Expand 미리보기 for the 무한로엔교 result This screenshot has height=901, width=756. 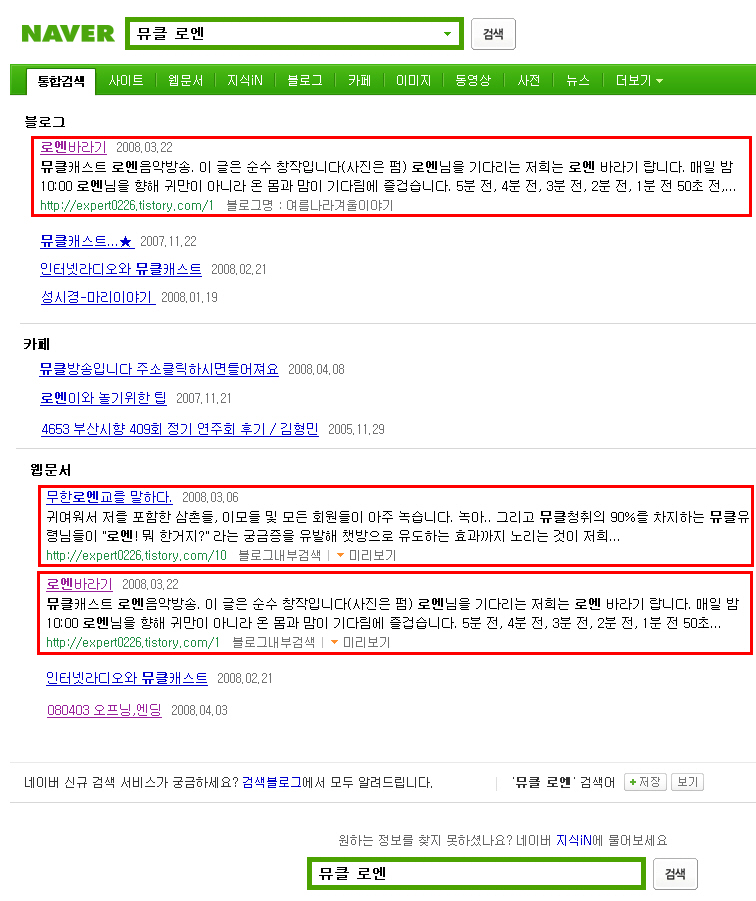click(366, 555)
